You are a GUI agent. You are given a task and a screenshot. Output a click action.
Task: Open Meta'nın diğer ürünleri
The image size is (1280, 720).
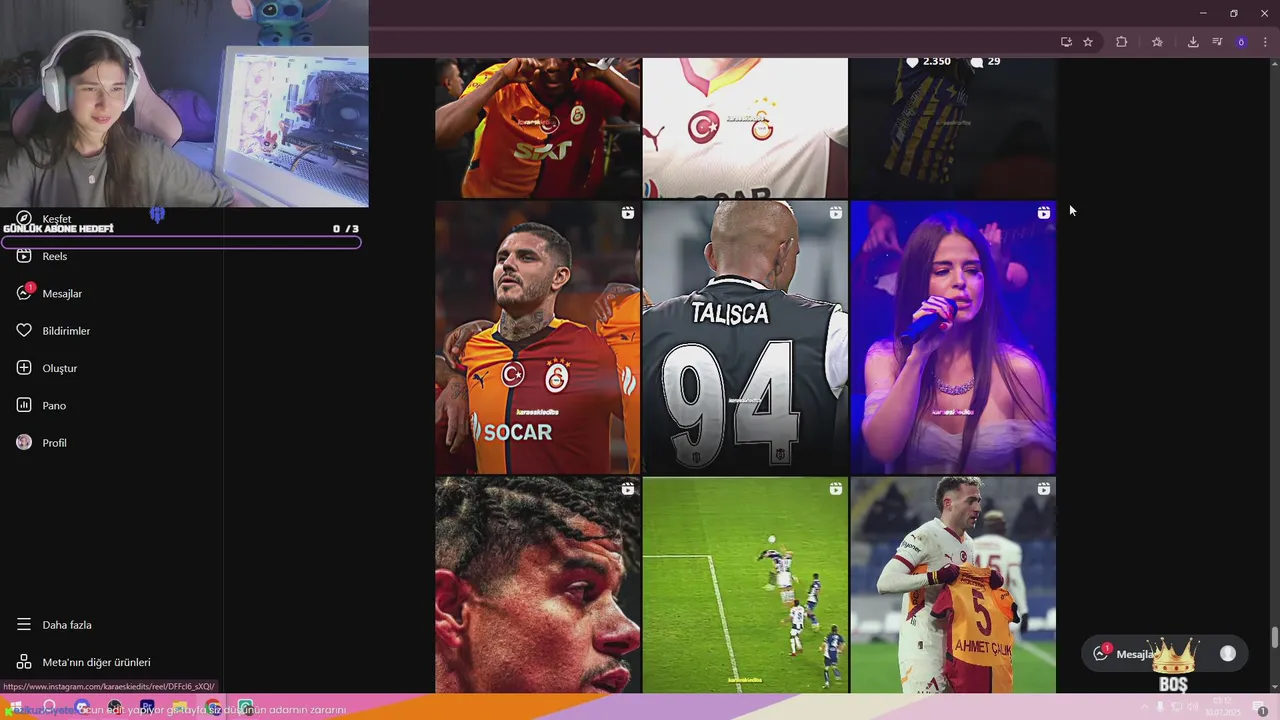click(x=96, y=662)
